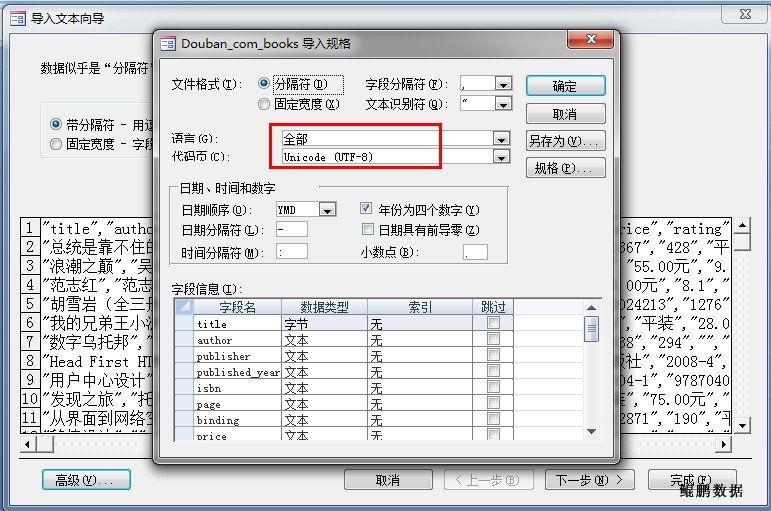771x511 pixels.
Task: Select the published_year field name cell
Action: point(237,372)
